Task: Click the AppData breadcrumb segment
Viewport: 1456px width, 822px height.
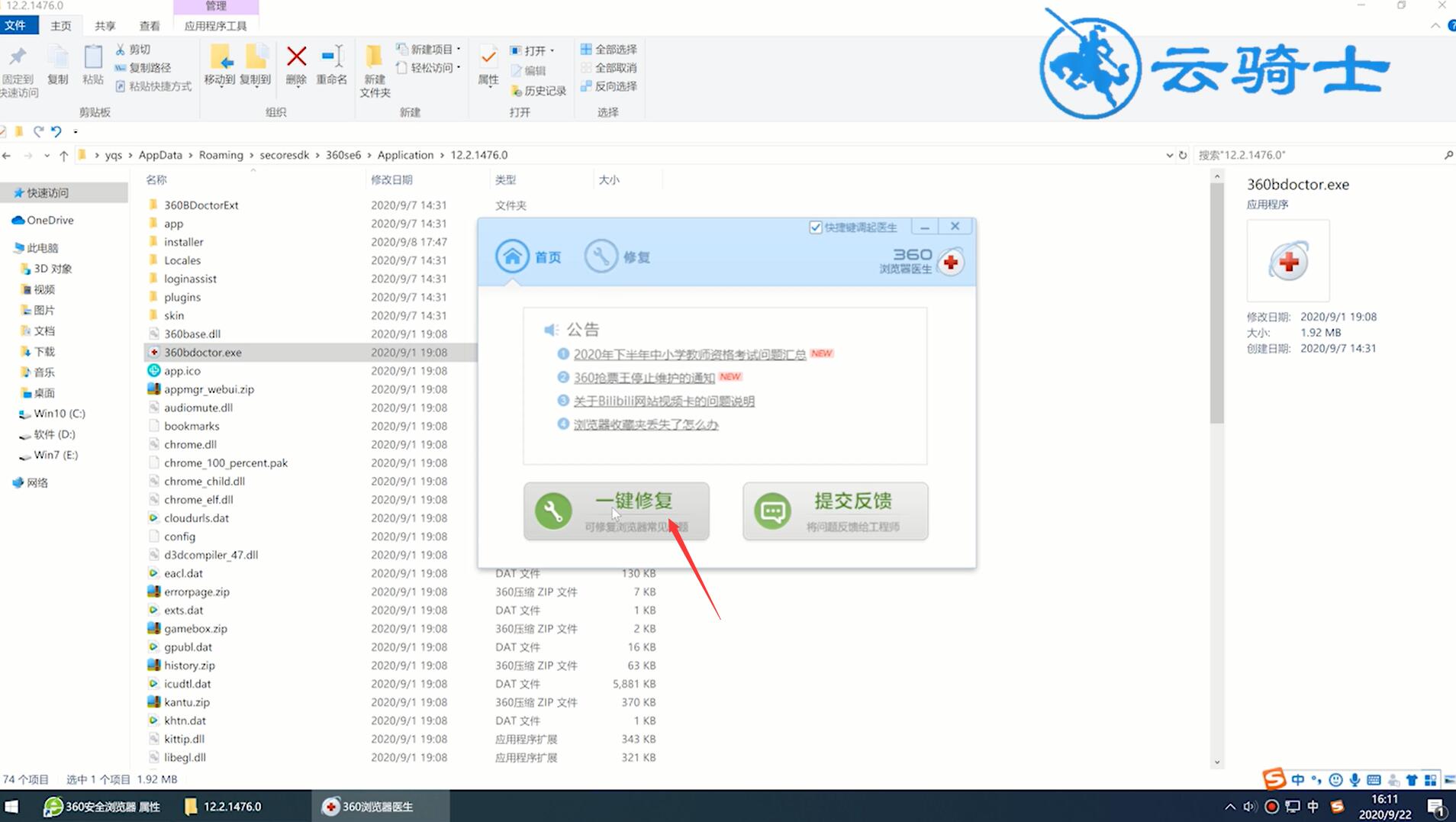Action: pos(160,155)
